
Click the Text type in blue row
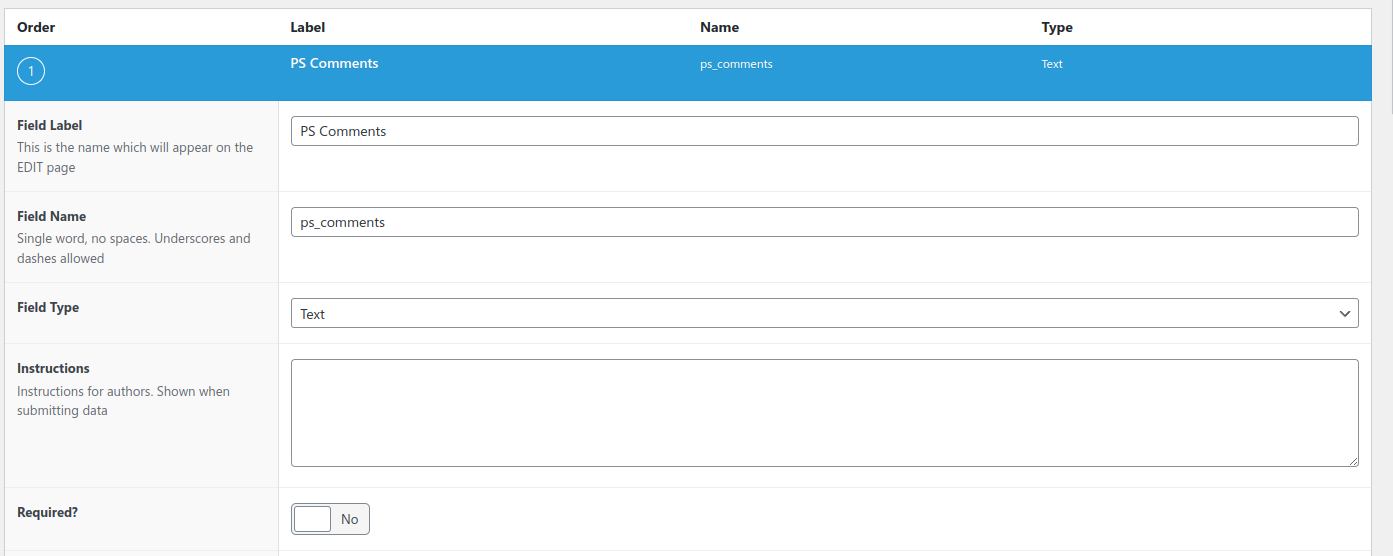(x=1052, y=64)
